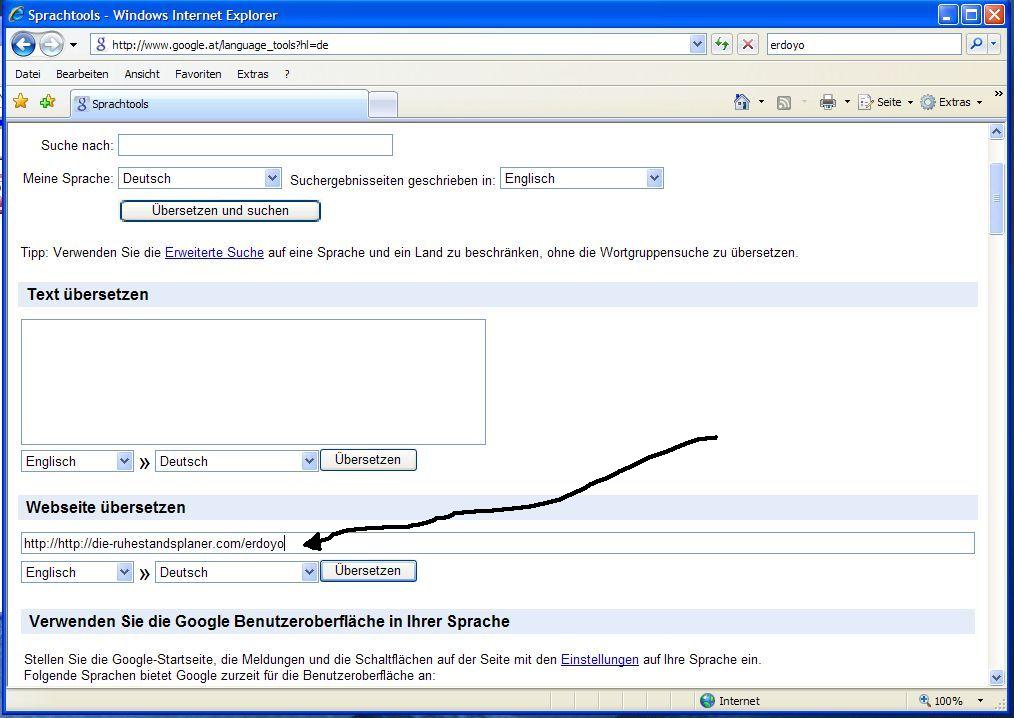Open 'Meine Sprache' Deutsch dropdown

click(x=200, y=179)
